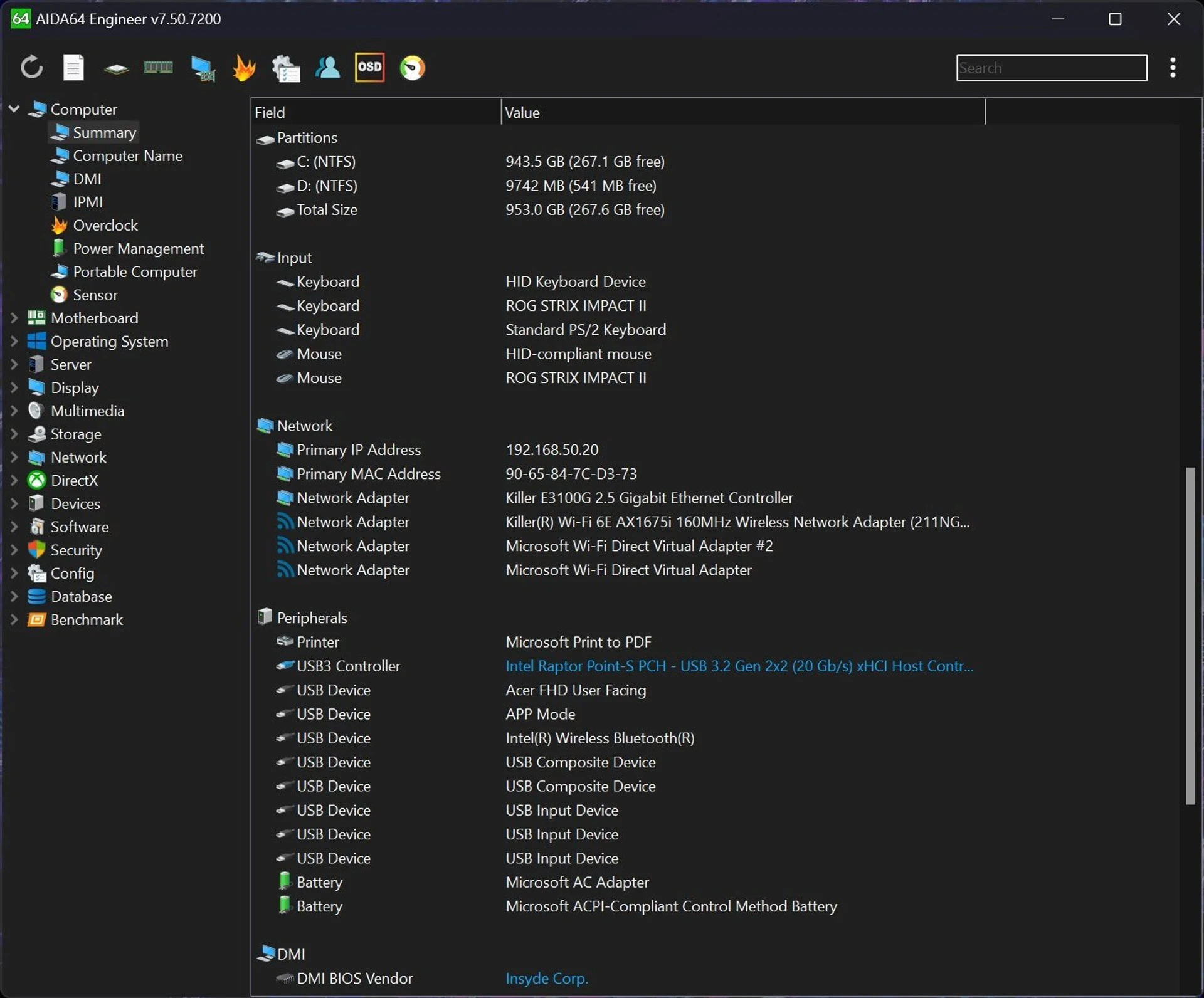Select Killer E3100G Ethernet Controller value
This screenshot has width=1204, height=998.
pos(649,498)
